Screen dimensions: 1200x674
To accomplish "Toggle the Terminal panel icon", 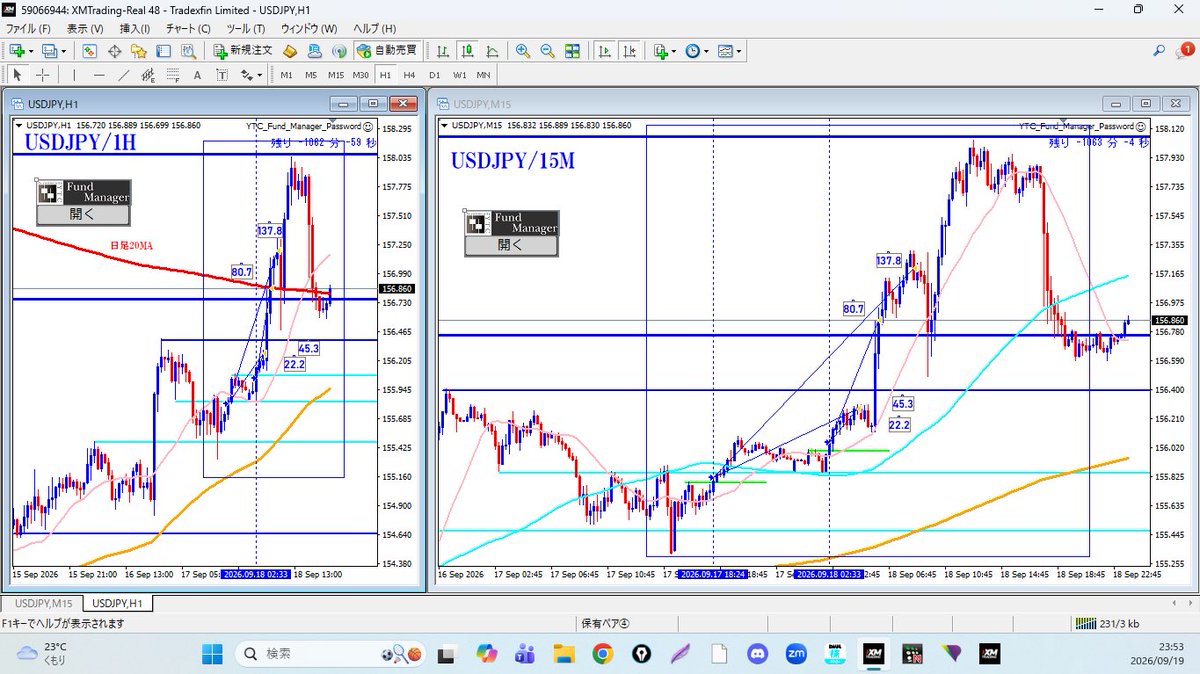I will [163, 50].
